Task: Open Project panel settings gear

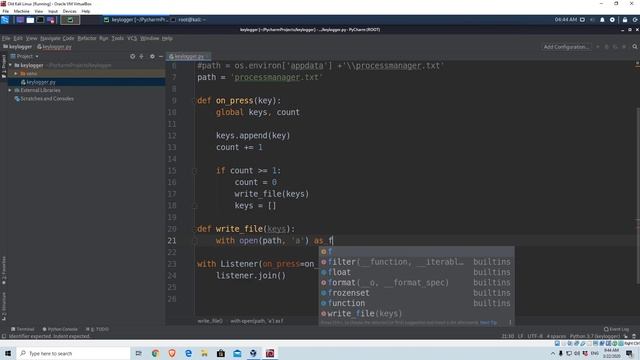Action: pyautogui.click(x=152, y=56)
